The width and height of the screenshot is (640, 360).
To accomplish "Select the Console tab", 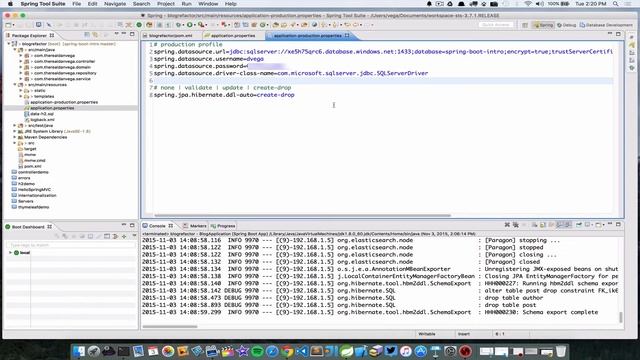I will (x=157, y=226).
